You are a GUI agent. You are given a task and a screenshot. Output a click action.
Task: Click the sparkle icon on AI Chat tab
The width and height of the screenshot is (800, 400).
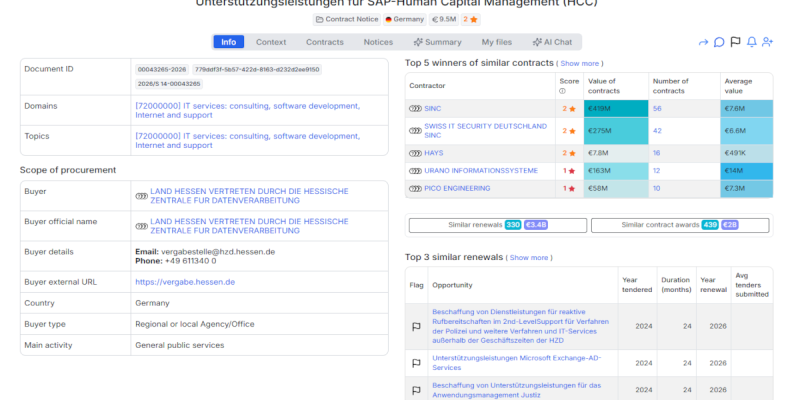pos(537,42)
